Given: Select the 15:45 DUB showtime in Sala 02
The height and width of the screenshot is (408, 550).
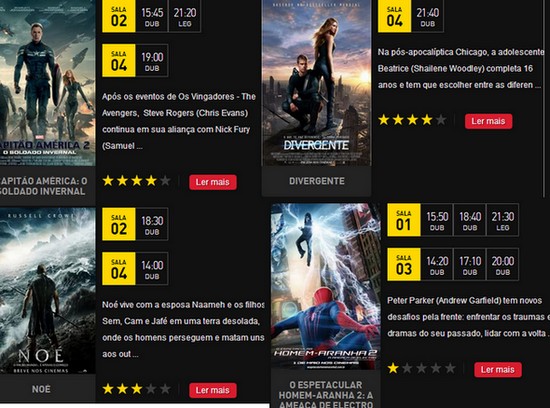Looking at the screenshot, I should tap(152, 16).
